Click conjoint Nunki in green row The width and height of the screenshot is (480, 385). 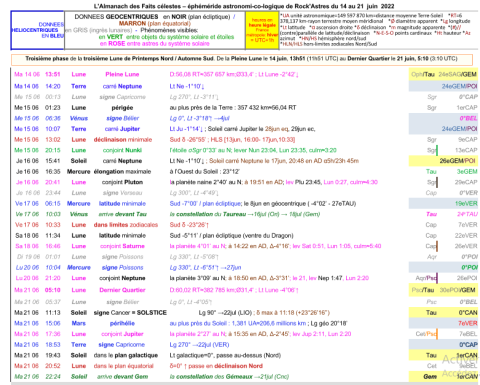pyautogui.click(x=122, y=150)
